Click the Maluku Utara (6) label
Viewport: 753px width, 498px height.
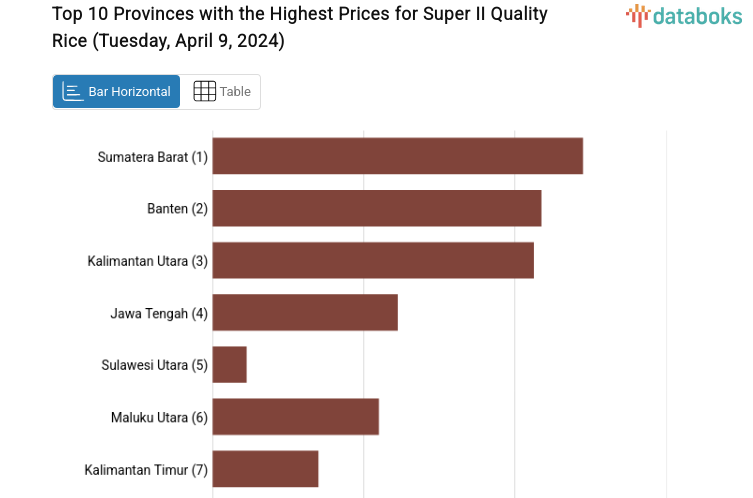[x=159, y=417]
